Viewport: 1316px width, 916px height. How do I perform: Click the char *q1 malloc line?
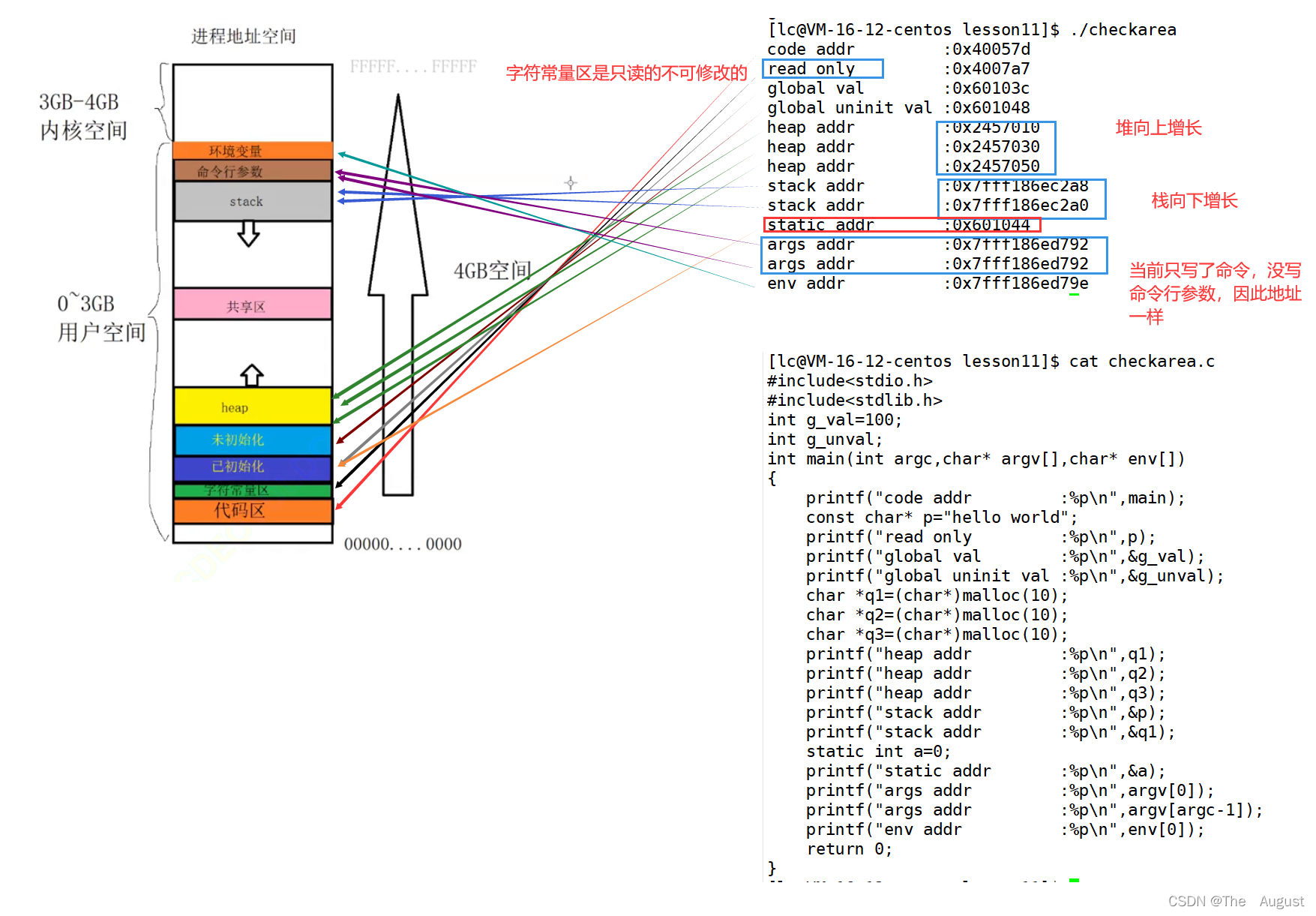click(937, 595)
